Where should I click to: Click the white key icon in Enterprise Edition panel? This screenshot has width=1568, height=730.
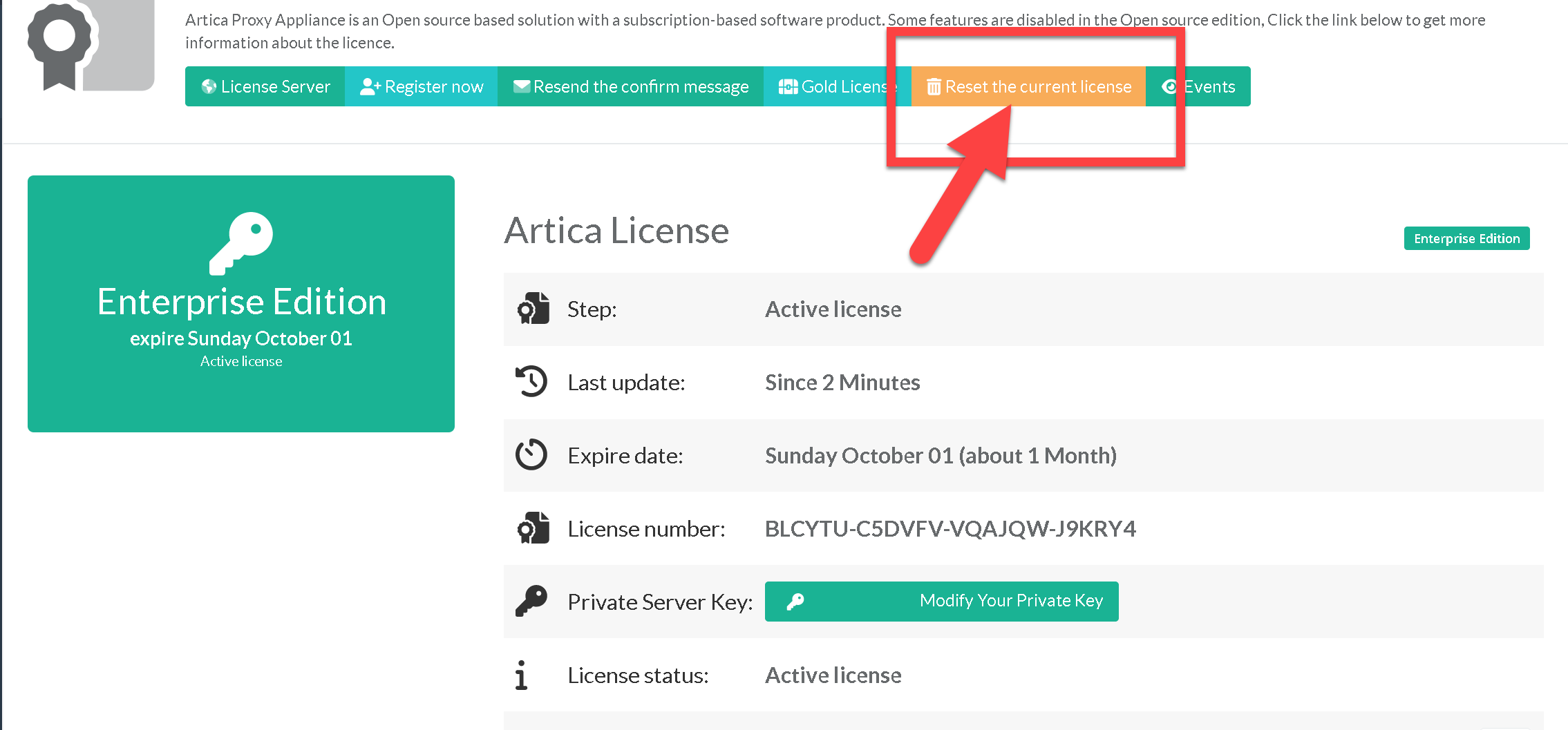pos(241,242)
